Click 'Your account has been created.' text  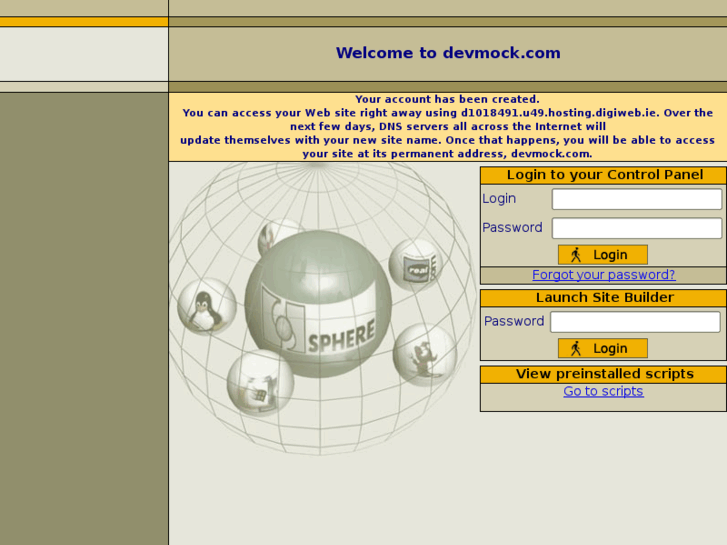tap(447, 99)
